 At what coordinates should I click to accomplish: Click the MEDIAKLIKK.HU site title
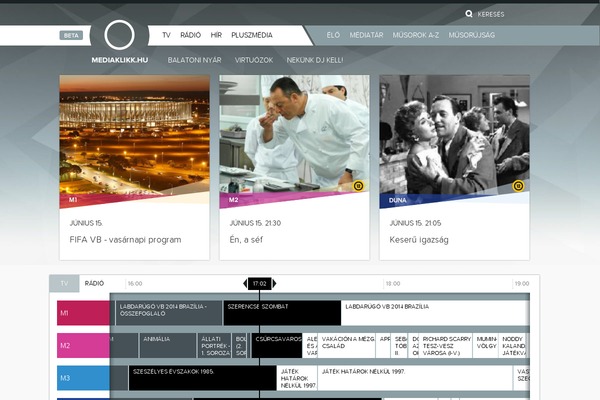pyautogui.click(x=120, y=60)
